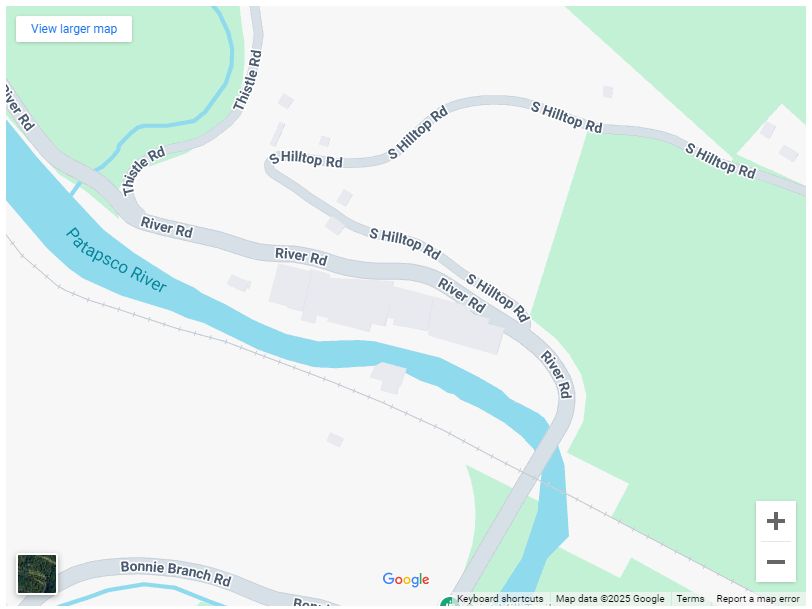The width and height of the screenshot is (812, 609).
Task: Click the Map data ©2025 Google text
Action: click(x=610, y=599)
